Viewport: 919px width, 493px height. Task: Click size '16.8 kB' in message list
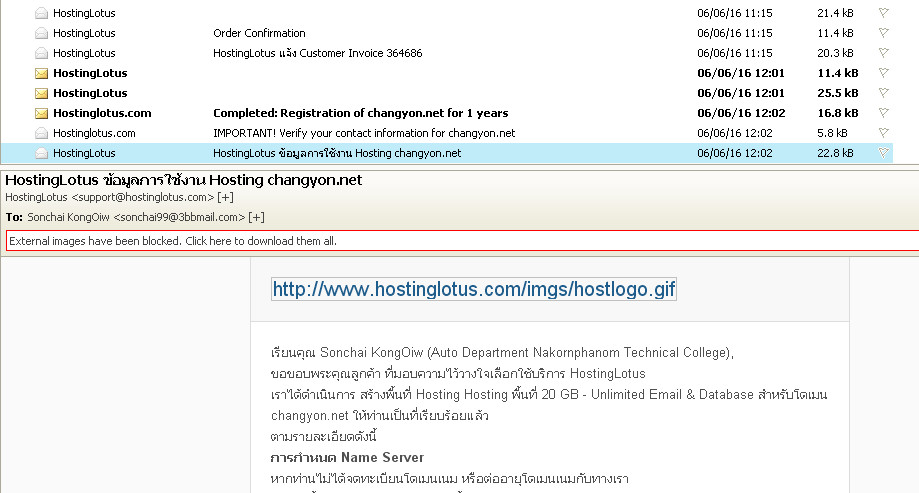pos(838,113)
